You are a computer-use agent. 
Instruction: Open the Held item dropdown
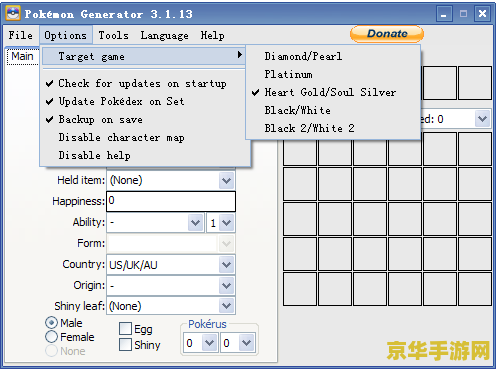point(226,181)
